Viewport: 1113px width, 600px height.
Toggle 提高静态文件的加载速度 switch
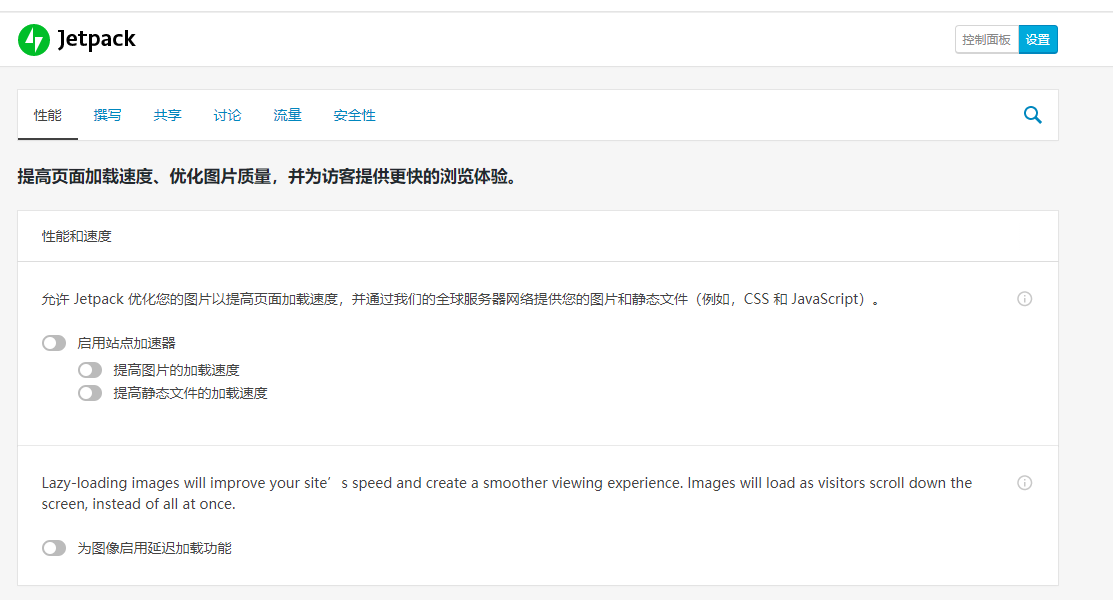point(90,393)
